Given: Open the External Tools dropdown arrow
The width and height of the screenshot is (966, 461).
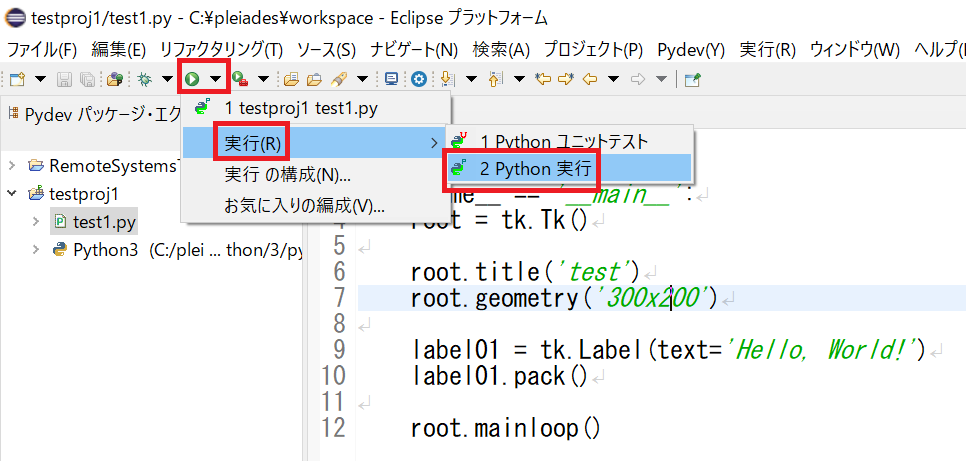Looking at the screenshot, I should pyautogui.click(x=264, y=79).
